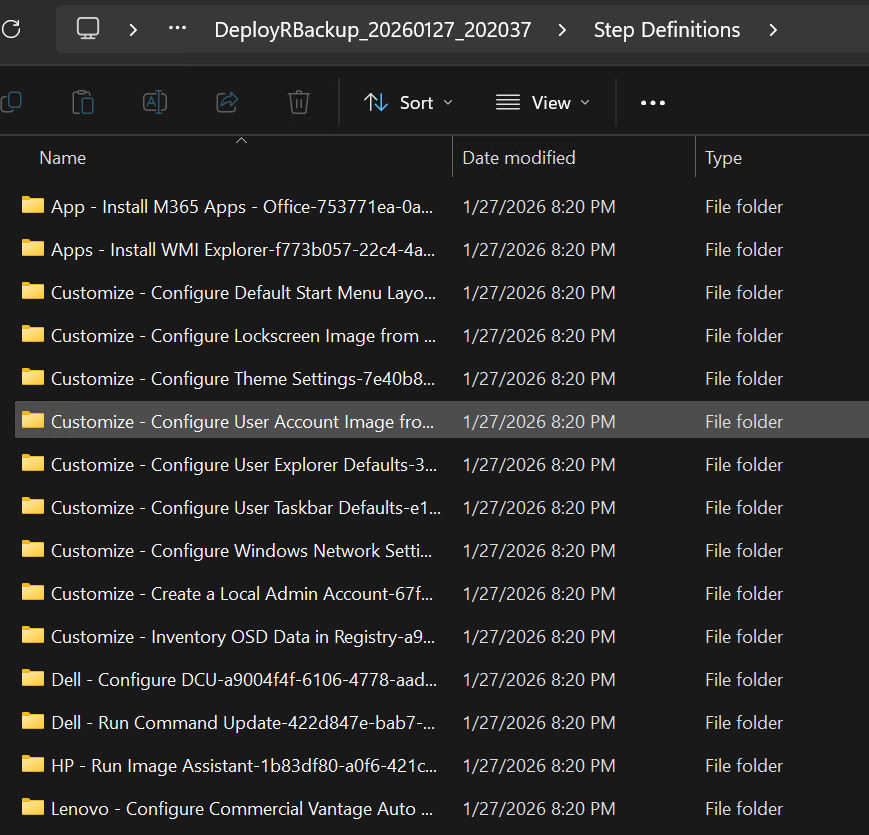Click the Step Definitions breadcrumb
Image resolution: width=869 pixels, height=835 pixels.
tap(667, 30)
